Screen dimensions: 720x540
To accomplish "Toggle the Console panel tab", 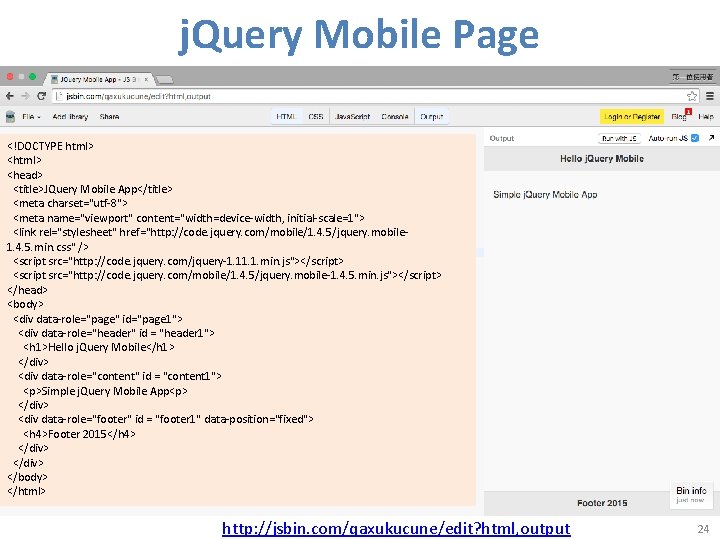I will [x=395, y=117].
